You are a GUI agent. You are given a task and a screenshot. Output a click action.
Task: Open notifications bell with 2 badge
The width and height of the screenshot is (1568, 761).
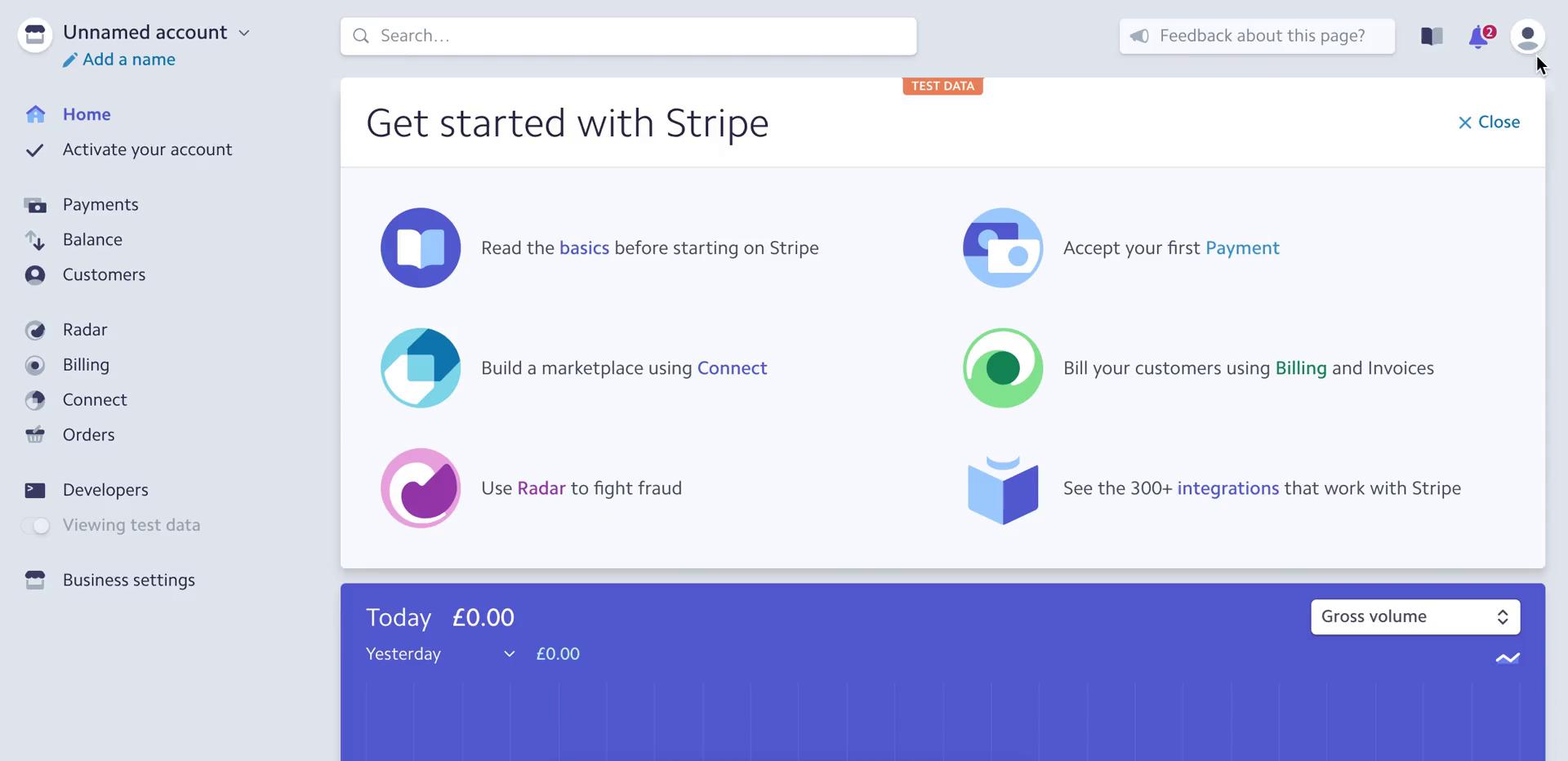(x=1481, y=37)
